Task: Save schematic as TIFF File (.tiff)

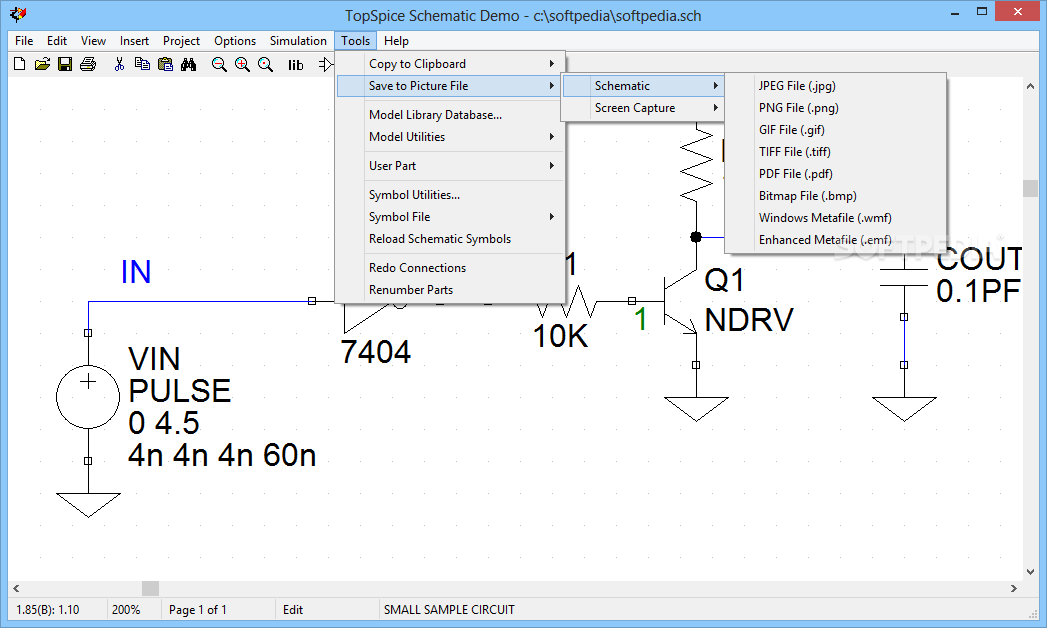Action: 836,151
